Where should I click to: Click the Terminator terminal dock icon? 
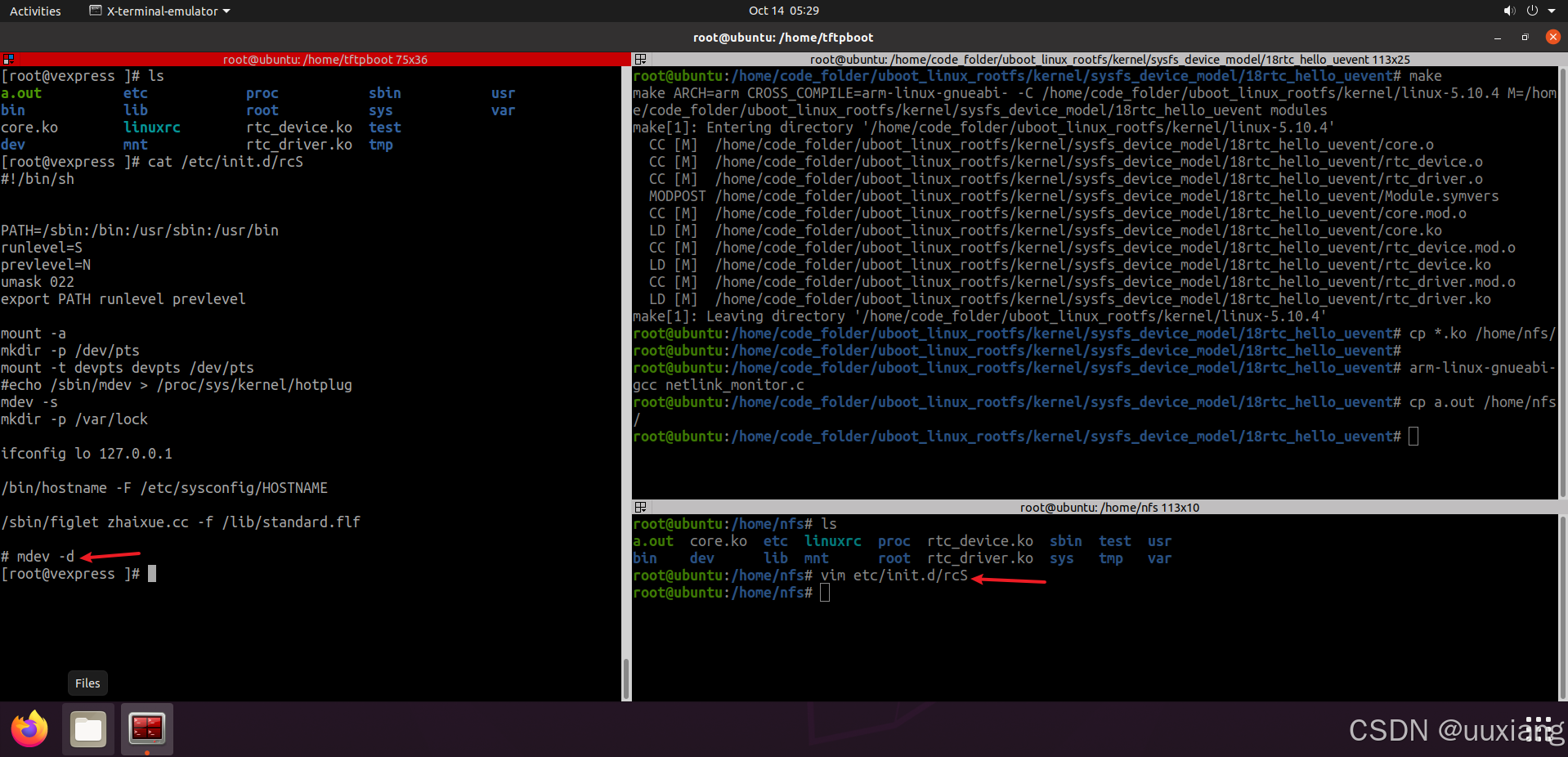[147, 729]
